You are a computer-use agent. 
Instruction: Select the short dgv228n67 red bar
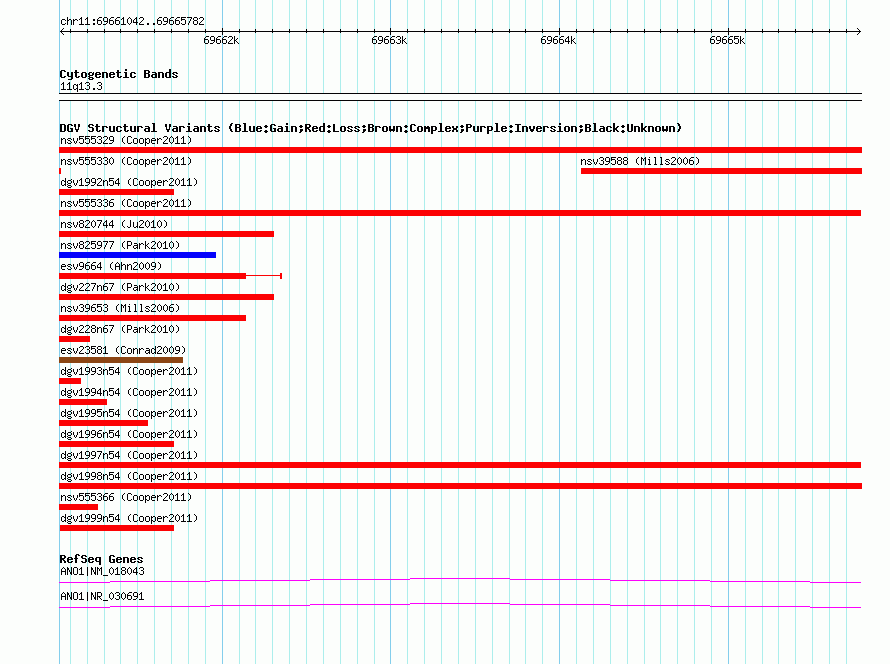click(74, 339)
